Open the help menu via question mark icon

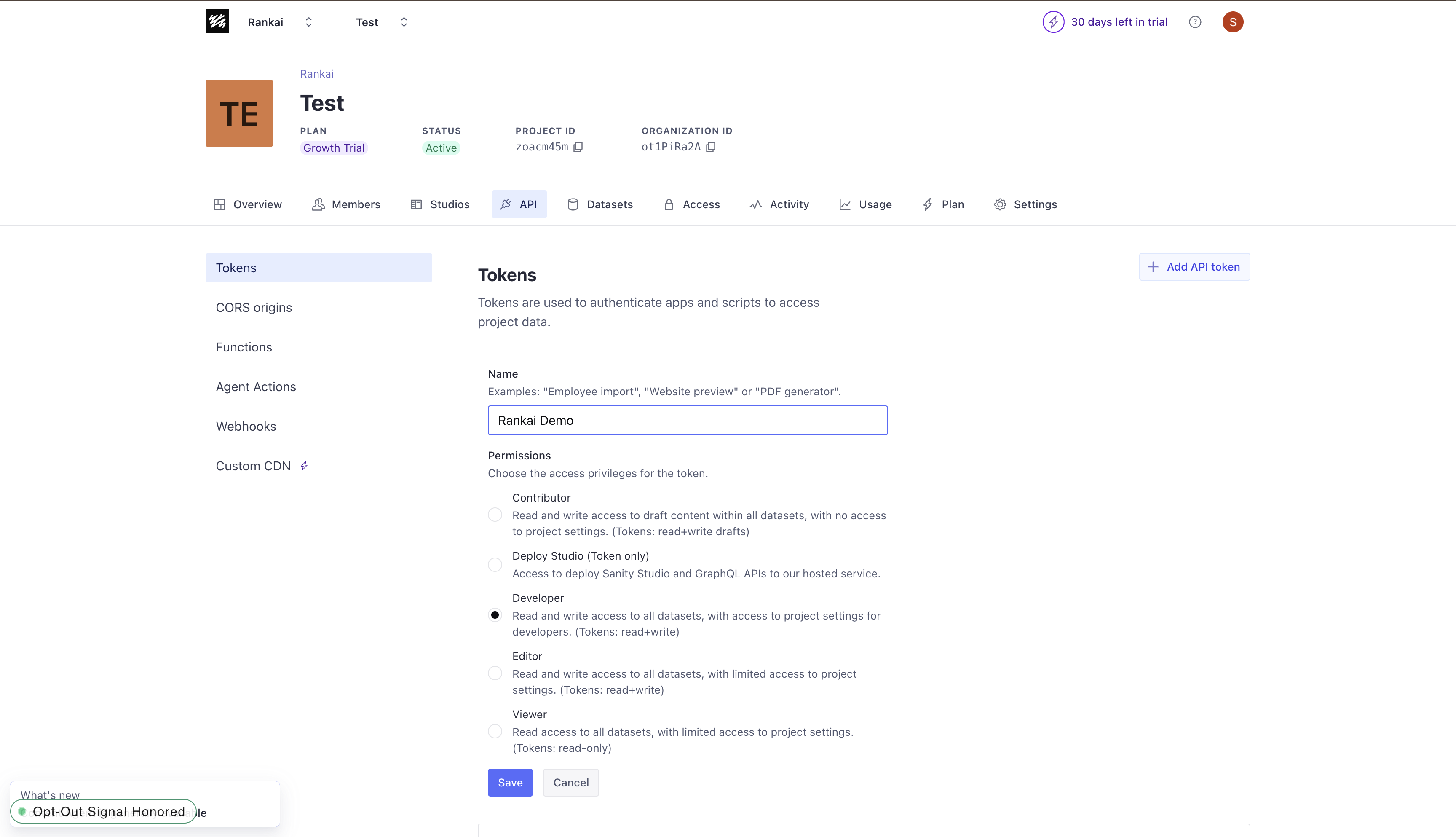pos(1195,21)
